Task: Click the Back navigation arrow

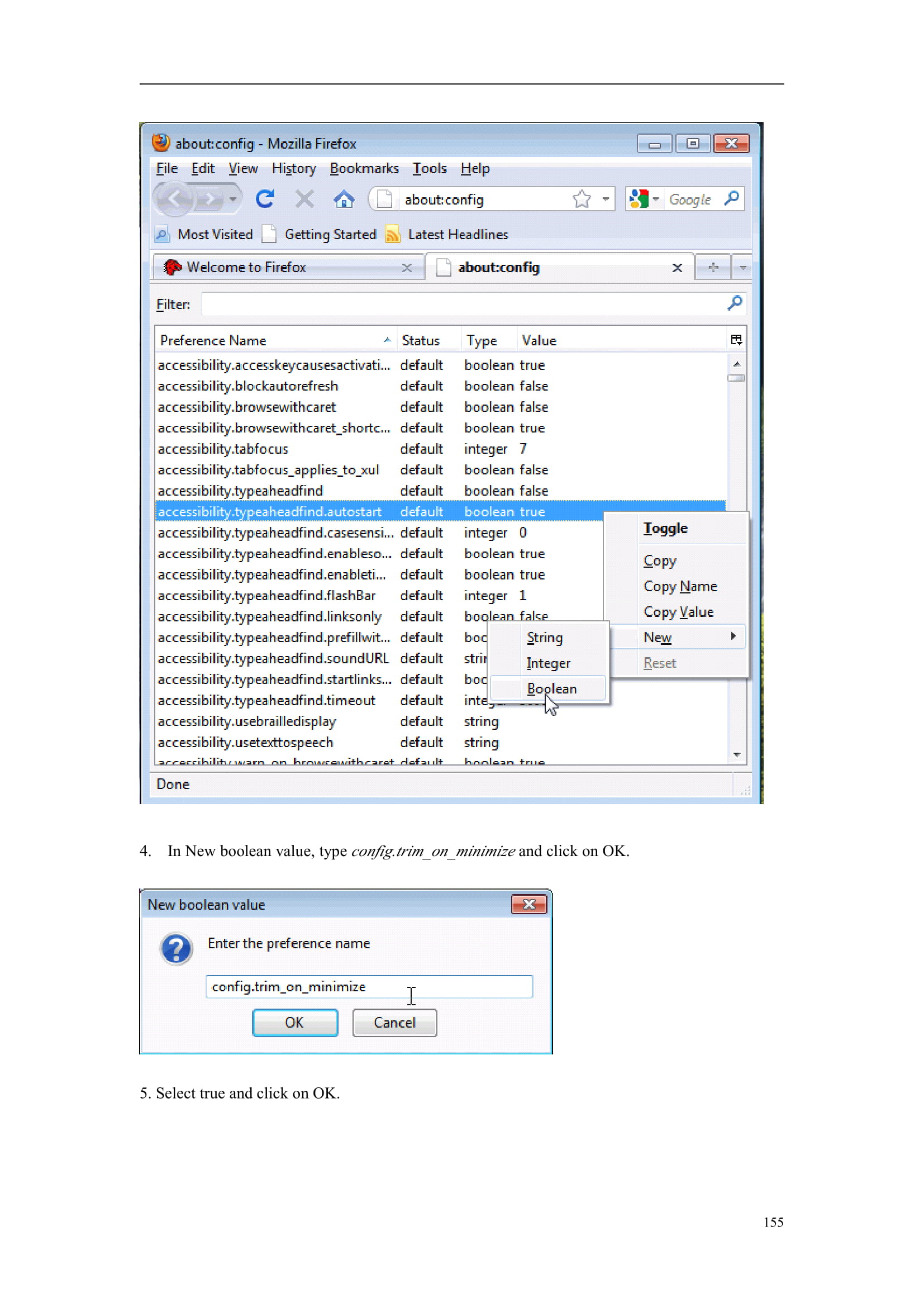Action: tap(175, 199)
